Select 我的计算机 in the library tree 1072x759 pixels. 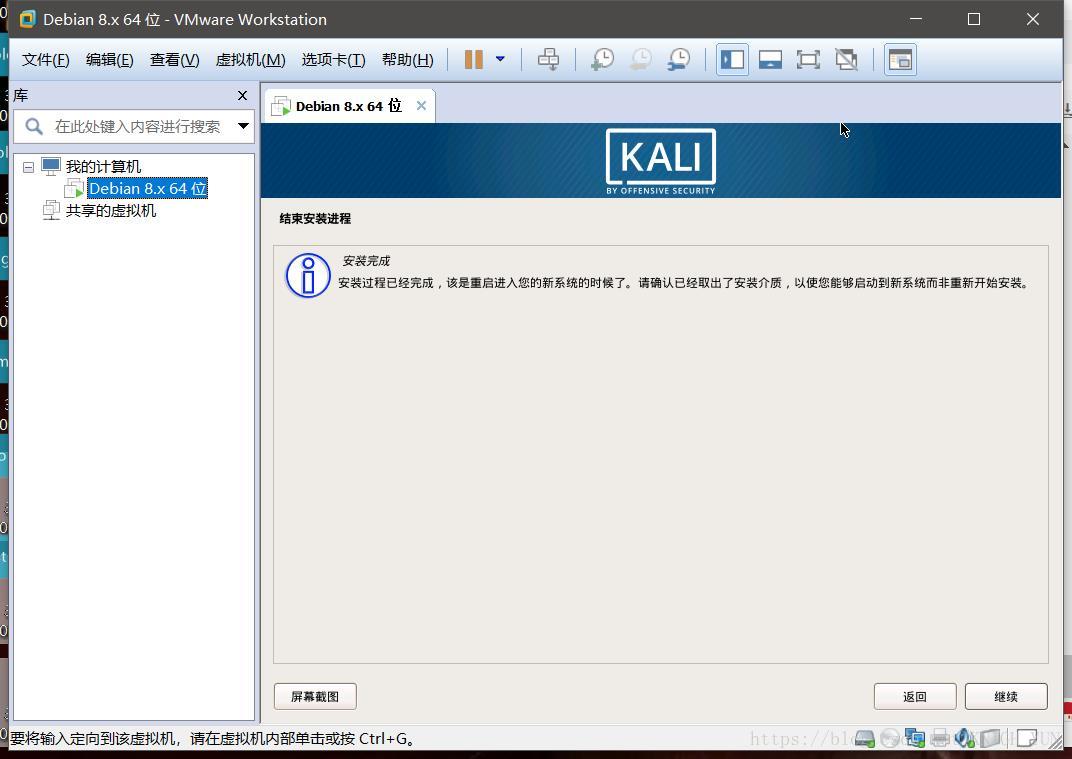[x=103, y=167]
